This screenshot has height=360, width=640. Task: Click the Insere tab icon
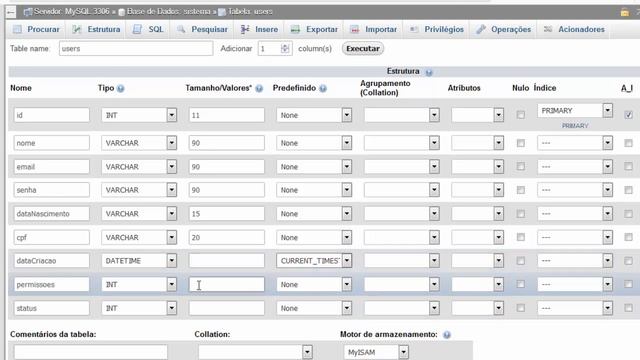[245, 29]
